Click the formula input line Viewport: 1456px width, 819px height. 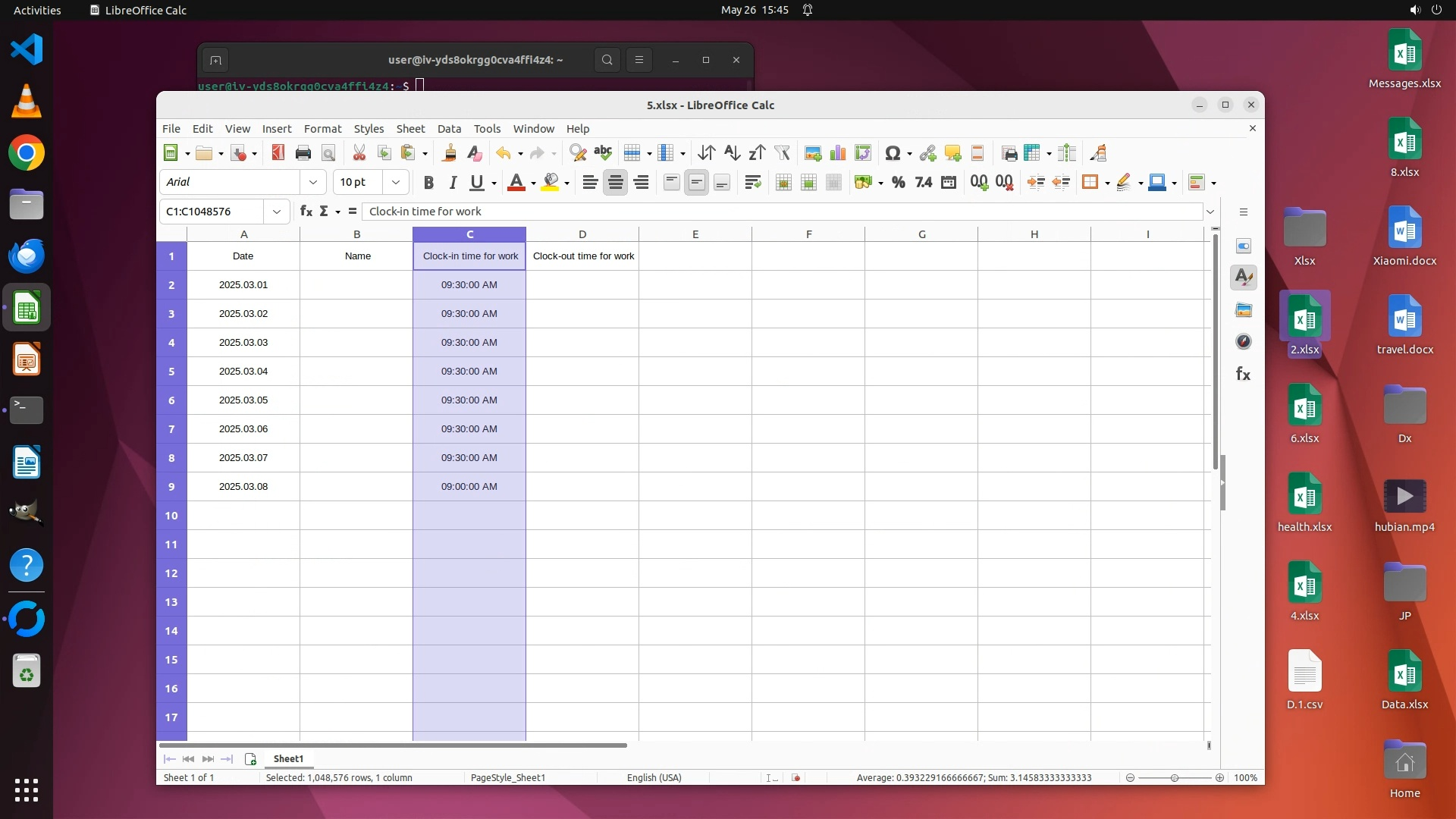pyautogui.click(x=781, y=212)
